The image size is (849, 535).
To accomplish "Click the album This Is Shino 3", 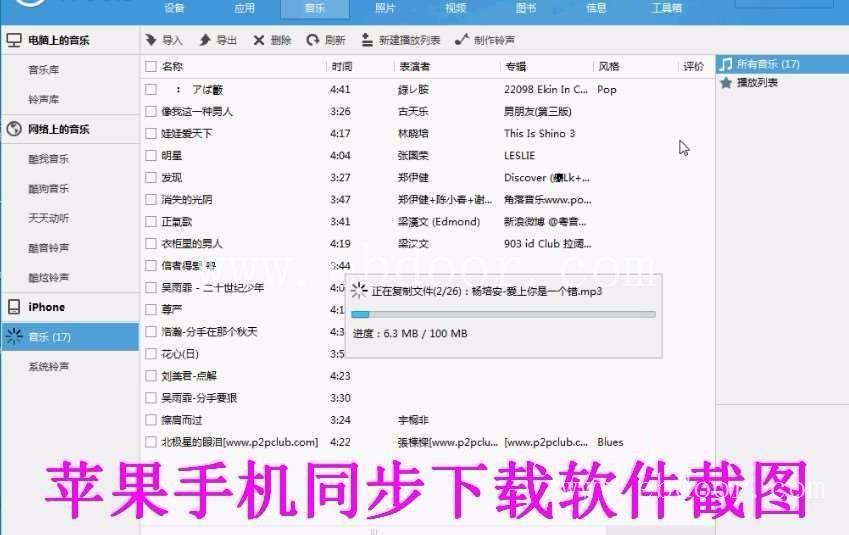I will (x=539, y=134).
